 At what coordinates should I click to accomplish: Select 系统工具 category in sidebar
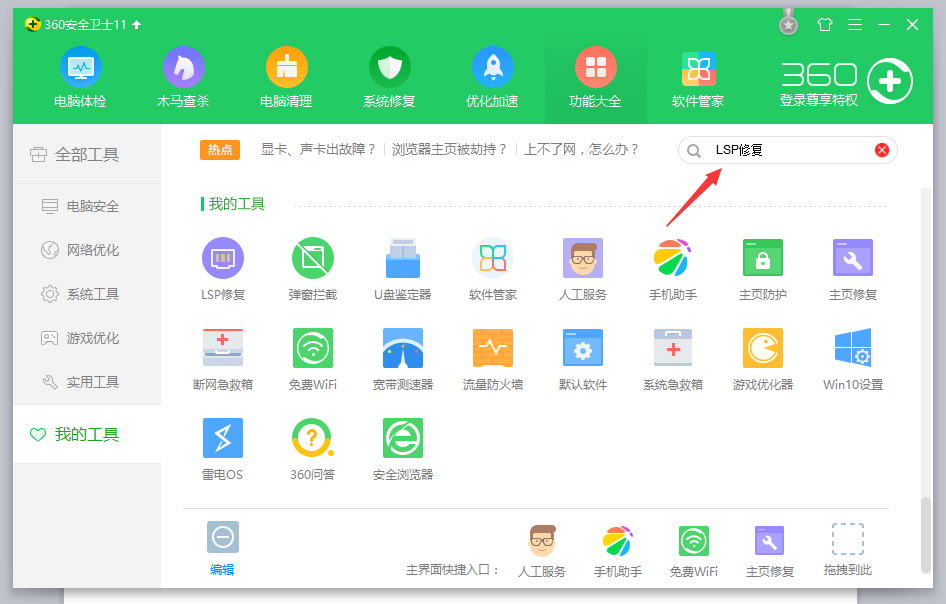[x=87, y=294]
